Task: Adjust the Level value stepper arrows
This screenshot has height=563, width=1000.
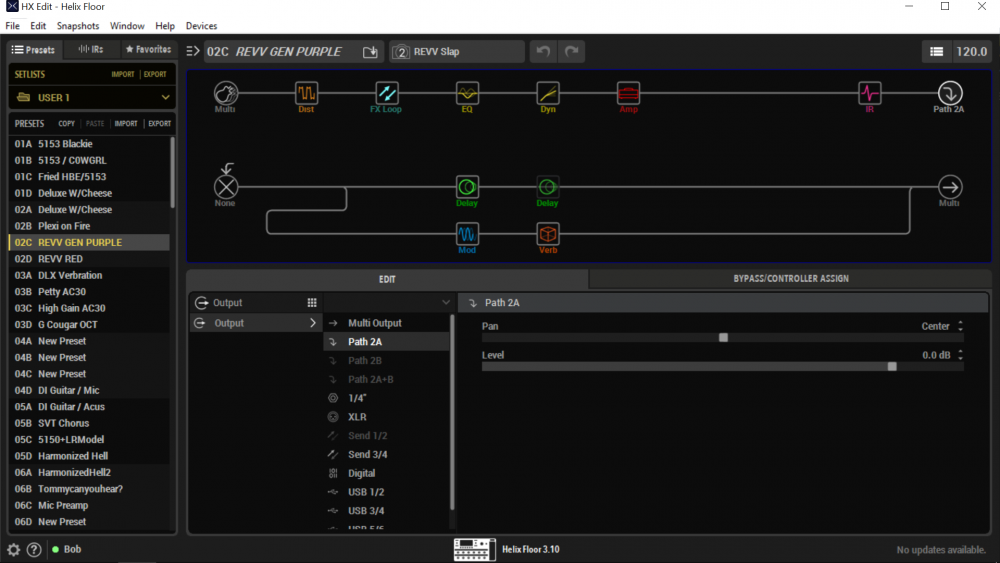Action: [x=960, y=355]
